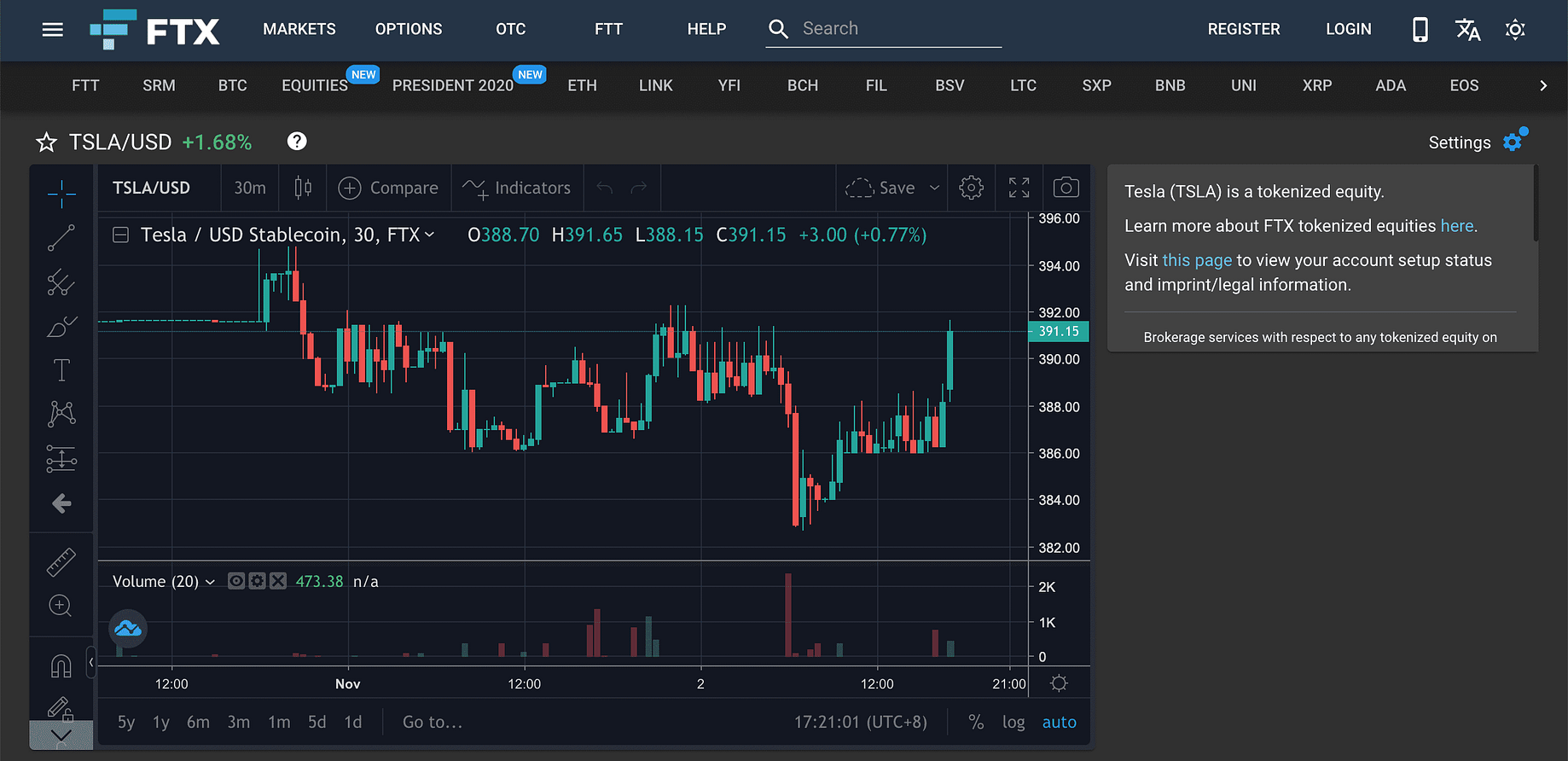Open OTC menu item
The height and width of the screenshot is (761, 1568).
[x=511, y=29]
